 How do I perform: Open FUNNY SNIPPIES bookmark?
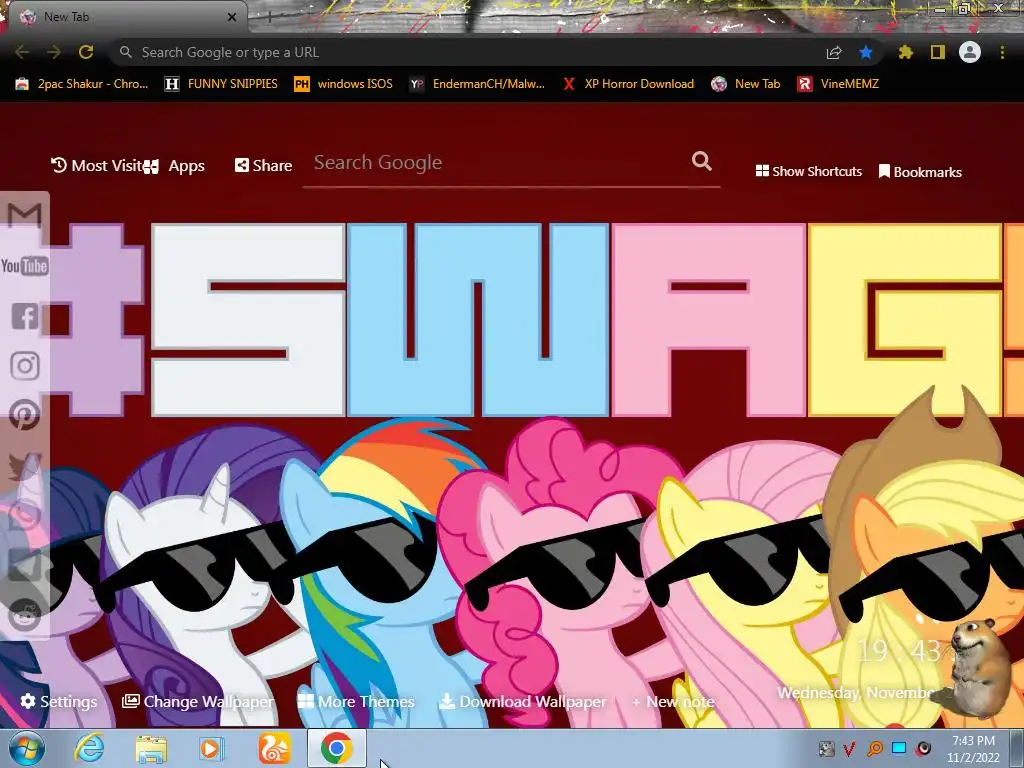(221, 84)
